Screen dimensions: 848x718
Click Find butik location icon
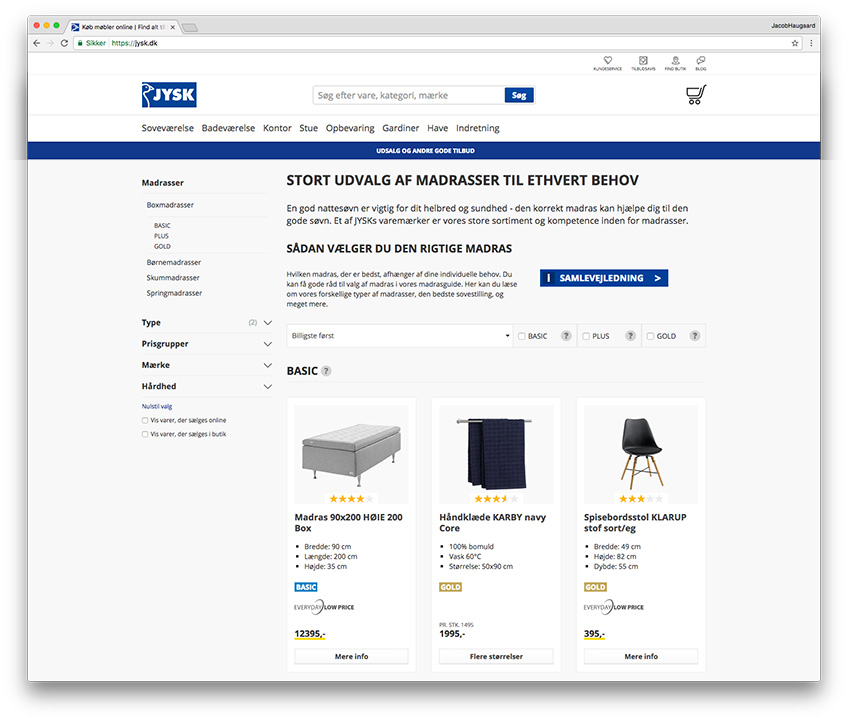[675, 63]
